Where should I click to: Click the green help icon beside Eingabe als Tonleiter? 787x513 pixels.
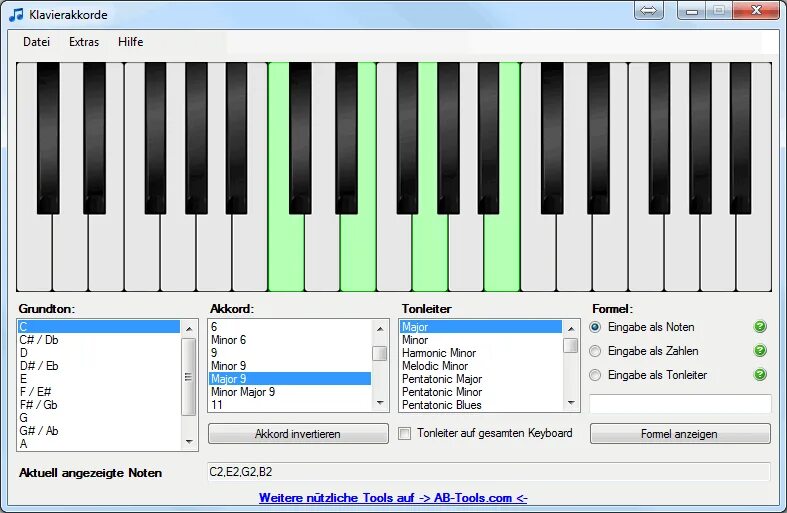tap(760, 374)
